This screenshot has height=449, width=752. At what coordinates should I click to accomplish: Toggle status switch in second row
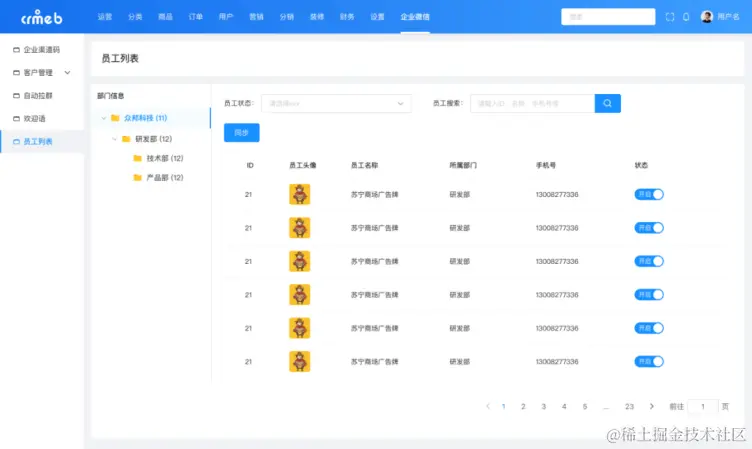pos(649,228)
